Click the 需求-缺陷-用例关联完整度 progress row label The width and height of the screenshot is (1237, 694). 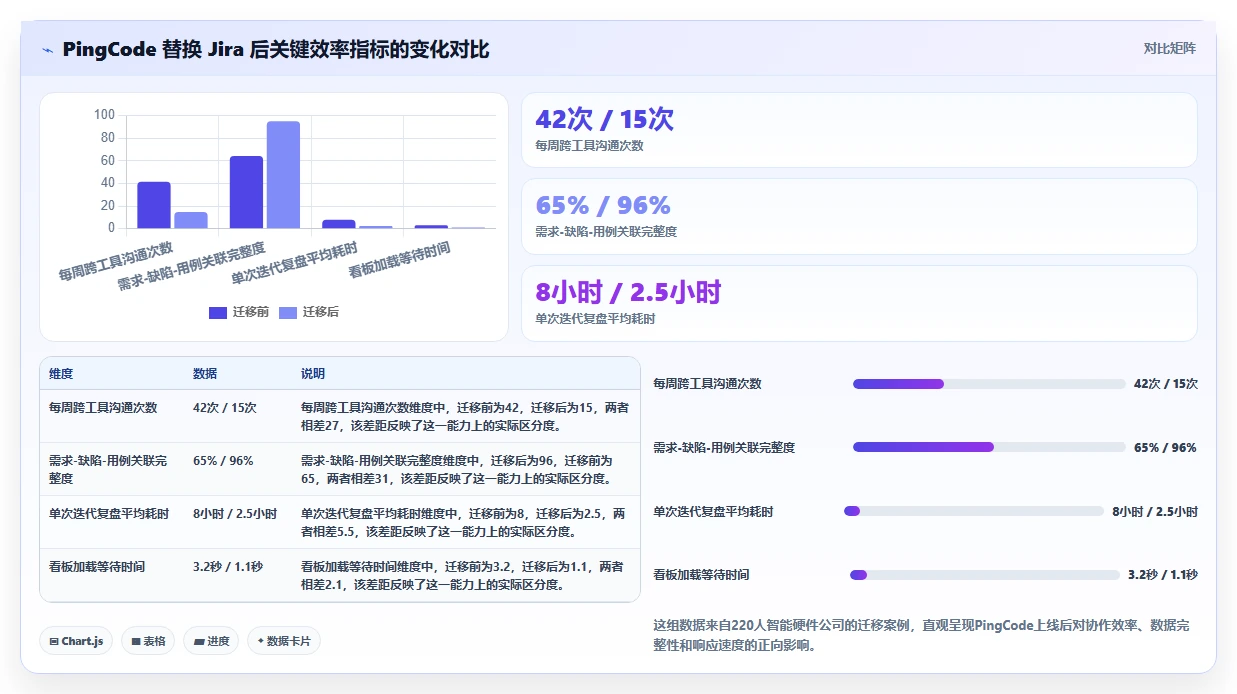724,448
